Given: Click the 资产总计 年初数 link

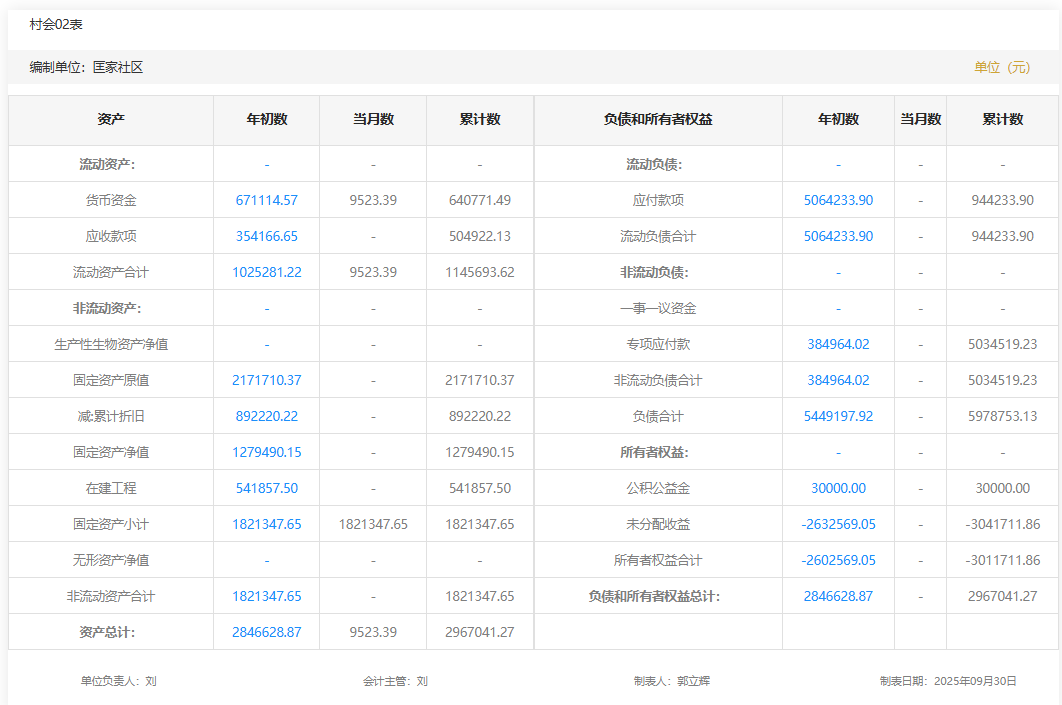Looking at the screenshot, I should pyautogui.click(x=266, y=632).
